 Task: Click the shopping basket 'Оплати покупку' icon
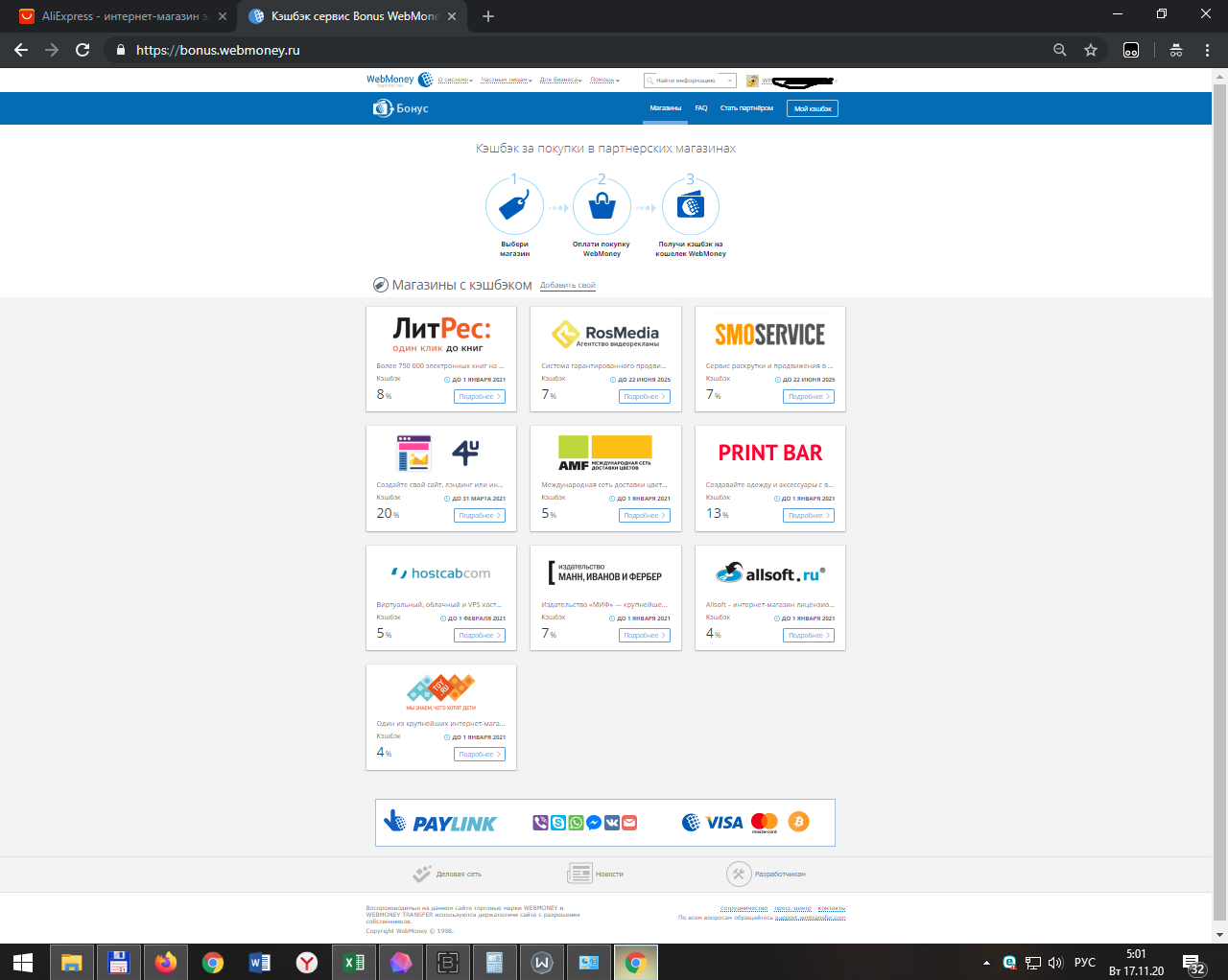(x=602, y=206)
